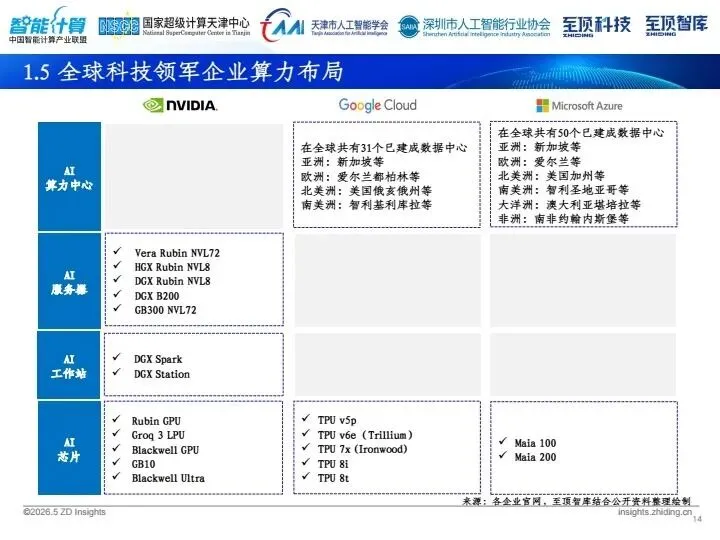Click the HGX Rubin NVL8 entry

(x=172, y=267)
